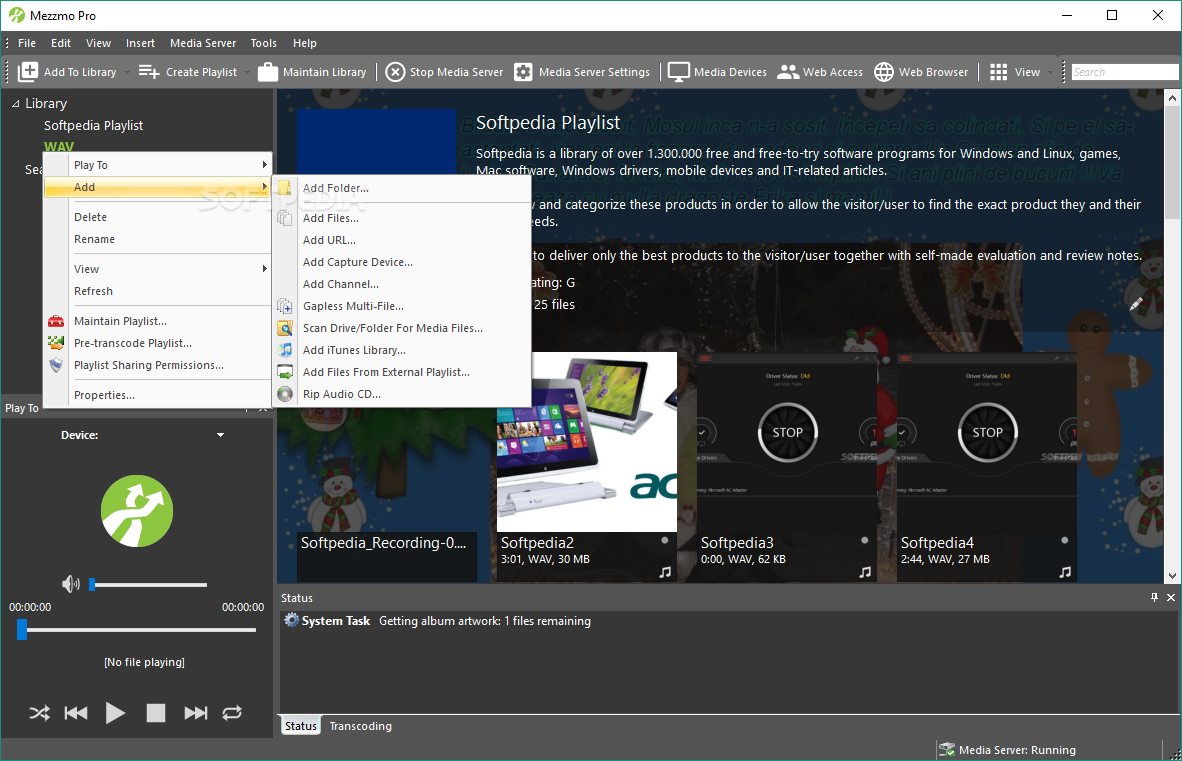Click the scroll down arrow of content pane
The image size is (1182, 761).
pos(1172,576)
